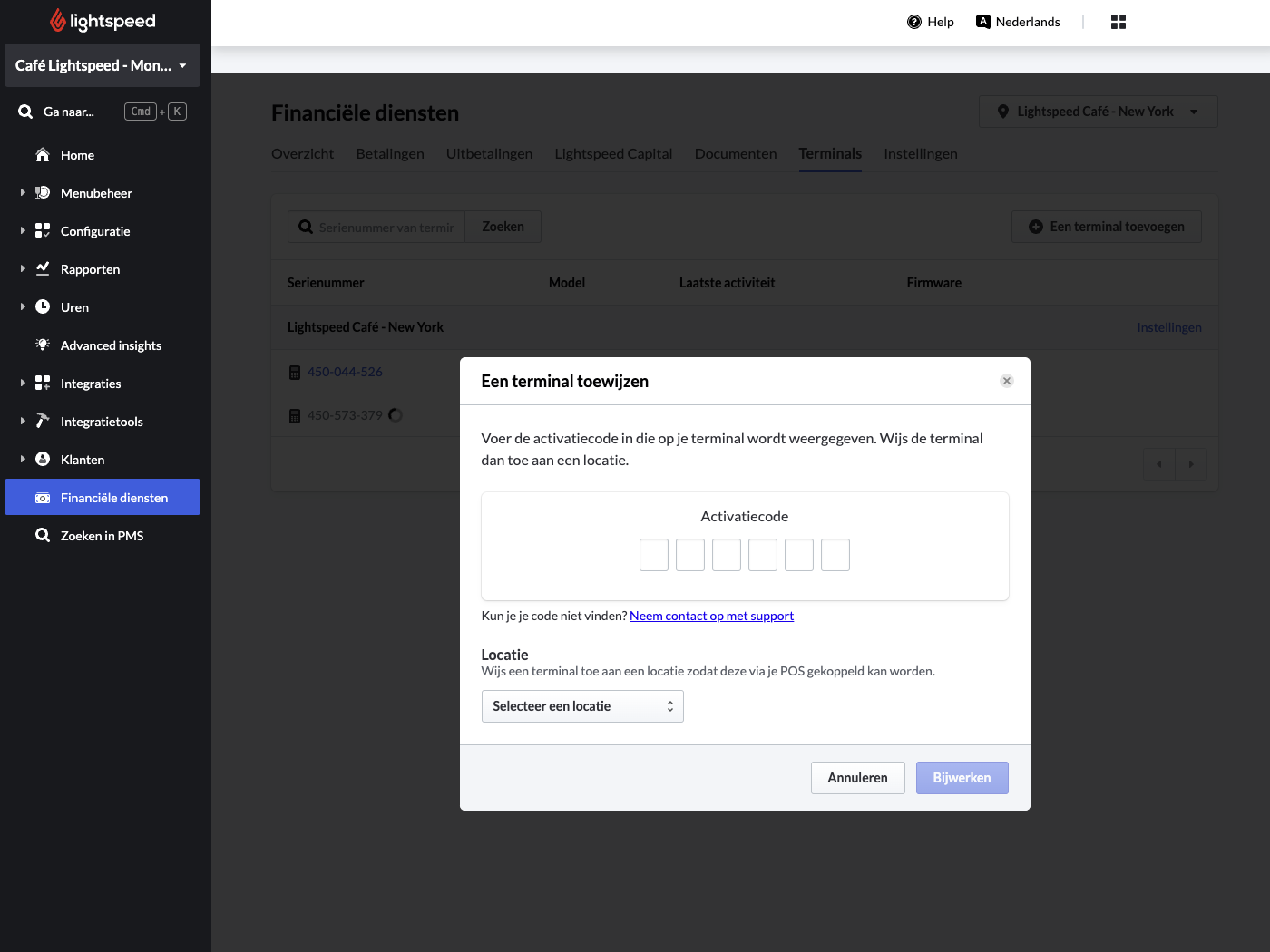The width and height of the screenshot is (1270, 952).
Task: Click the Zoeken button
Action: click(x=503, y=227)
